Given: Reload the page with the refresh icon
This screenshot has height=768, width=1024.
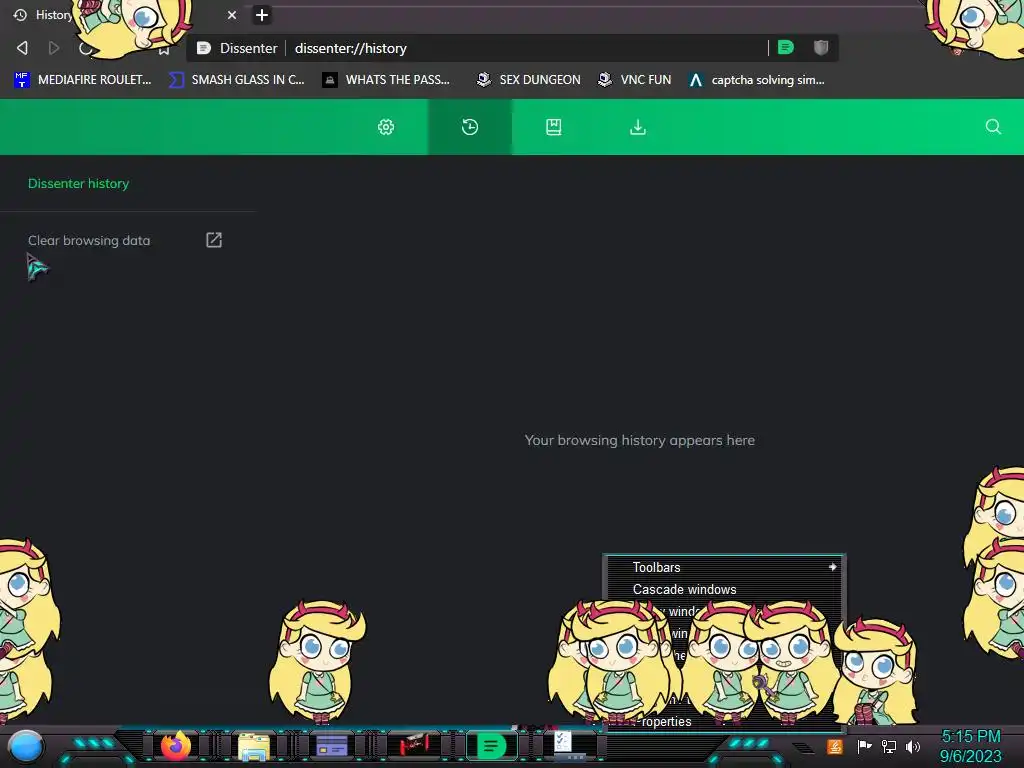Looking at the screenshot, I should click(86, 49).
